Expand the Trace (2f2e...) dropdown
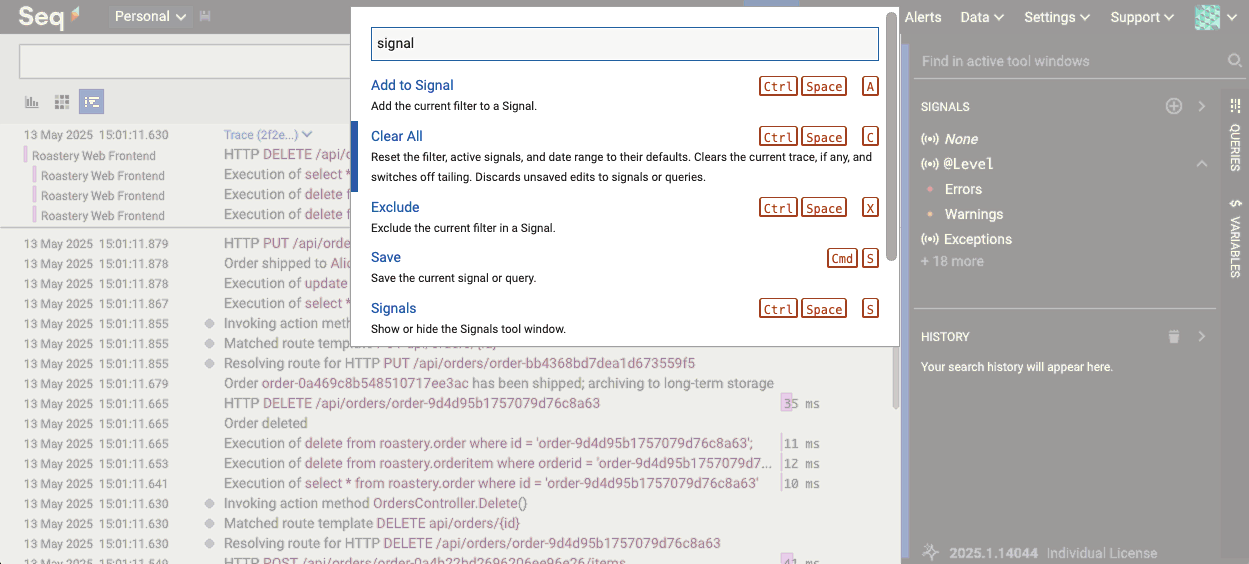This screenshot has width=1249, height=564. [268, 134]
